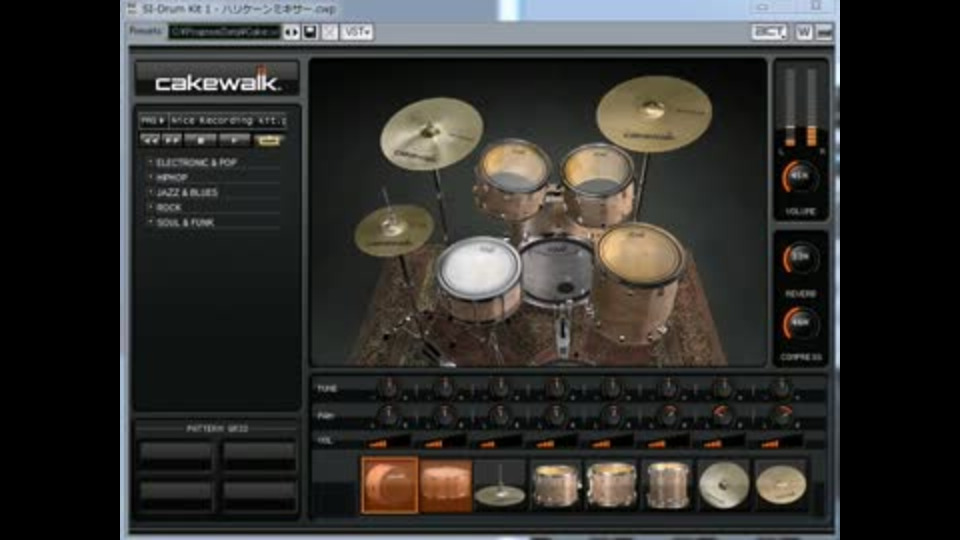Hit the hi-hat on the drum kit

394,230
